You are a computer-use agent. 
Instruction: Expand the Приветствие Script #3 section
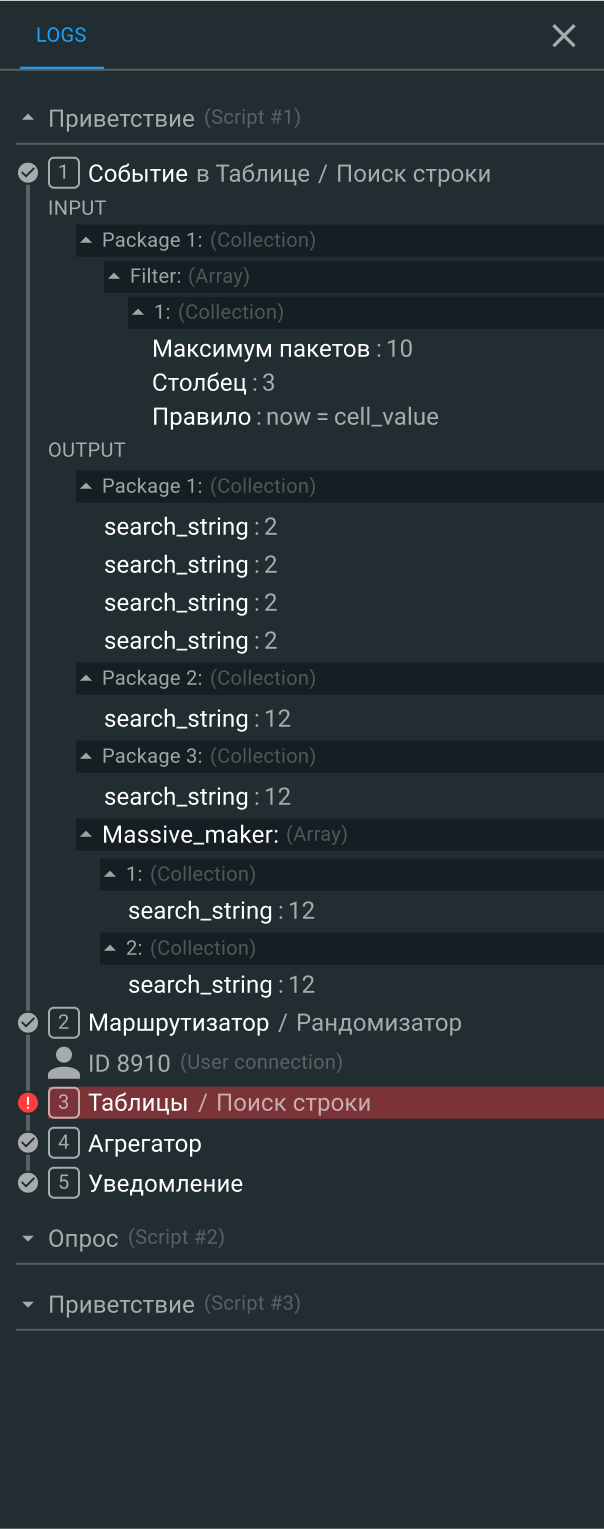click(x=28, y=1304)
